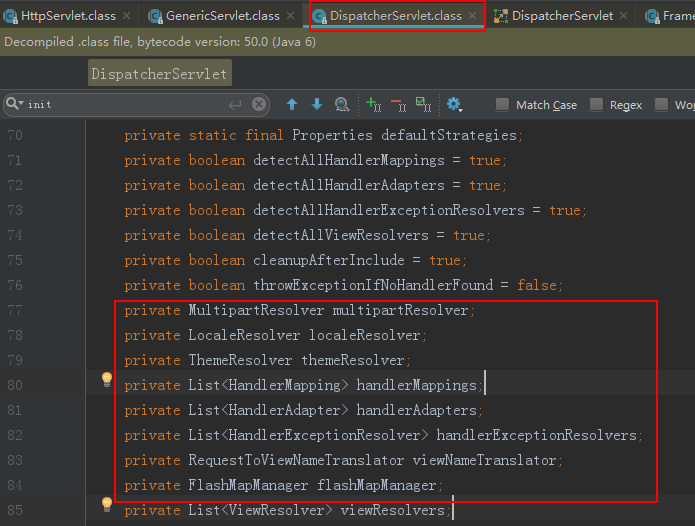Click line number 77 in the gutter
Screen dimensions: 695x526
click(x=15, y=310)
